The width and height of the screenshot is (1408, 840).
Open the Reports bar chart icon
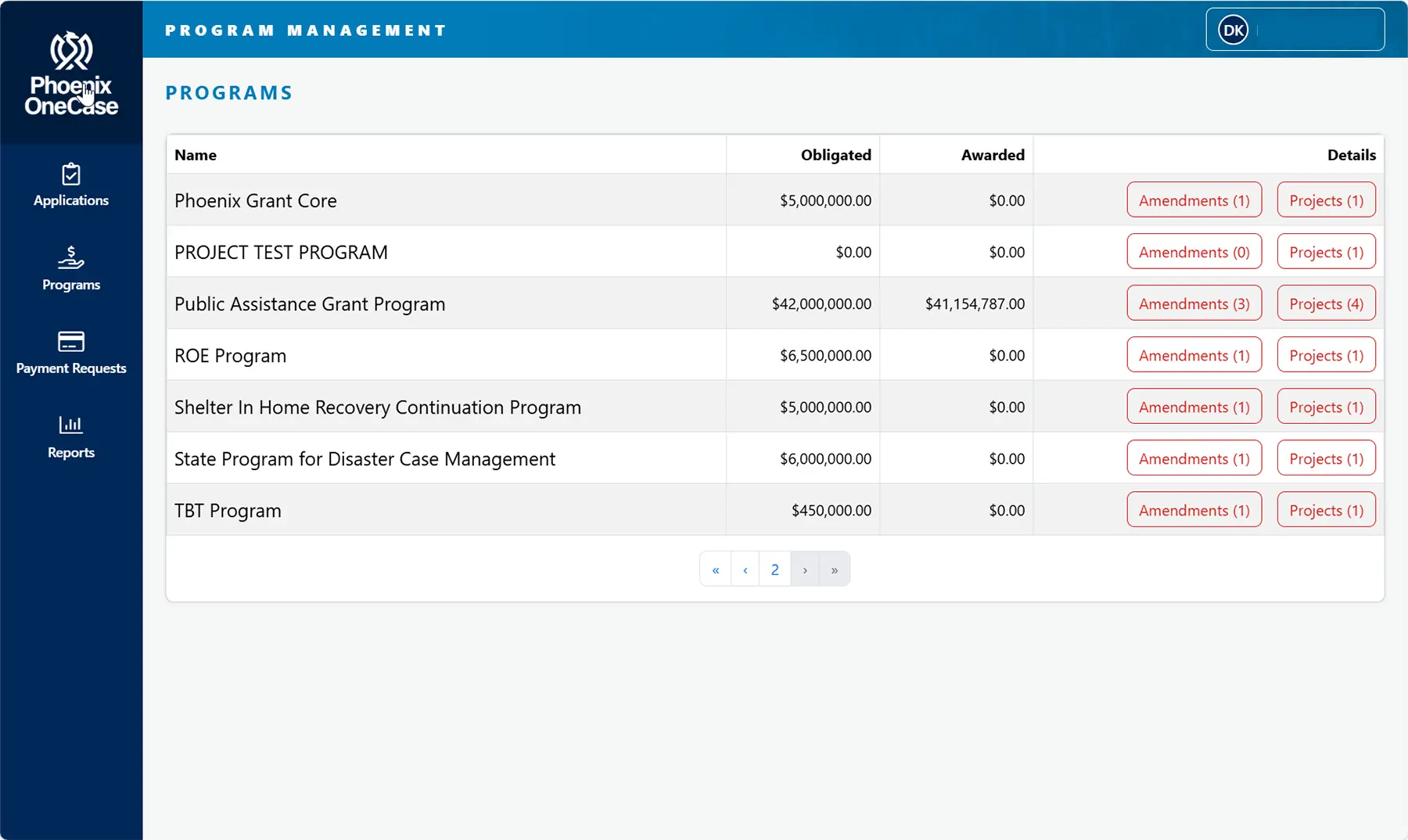[71, 425]
